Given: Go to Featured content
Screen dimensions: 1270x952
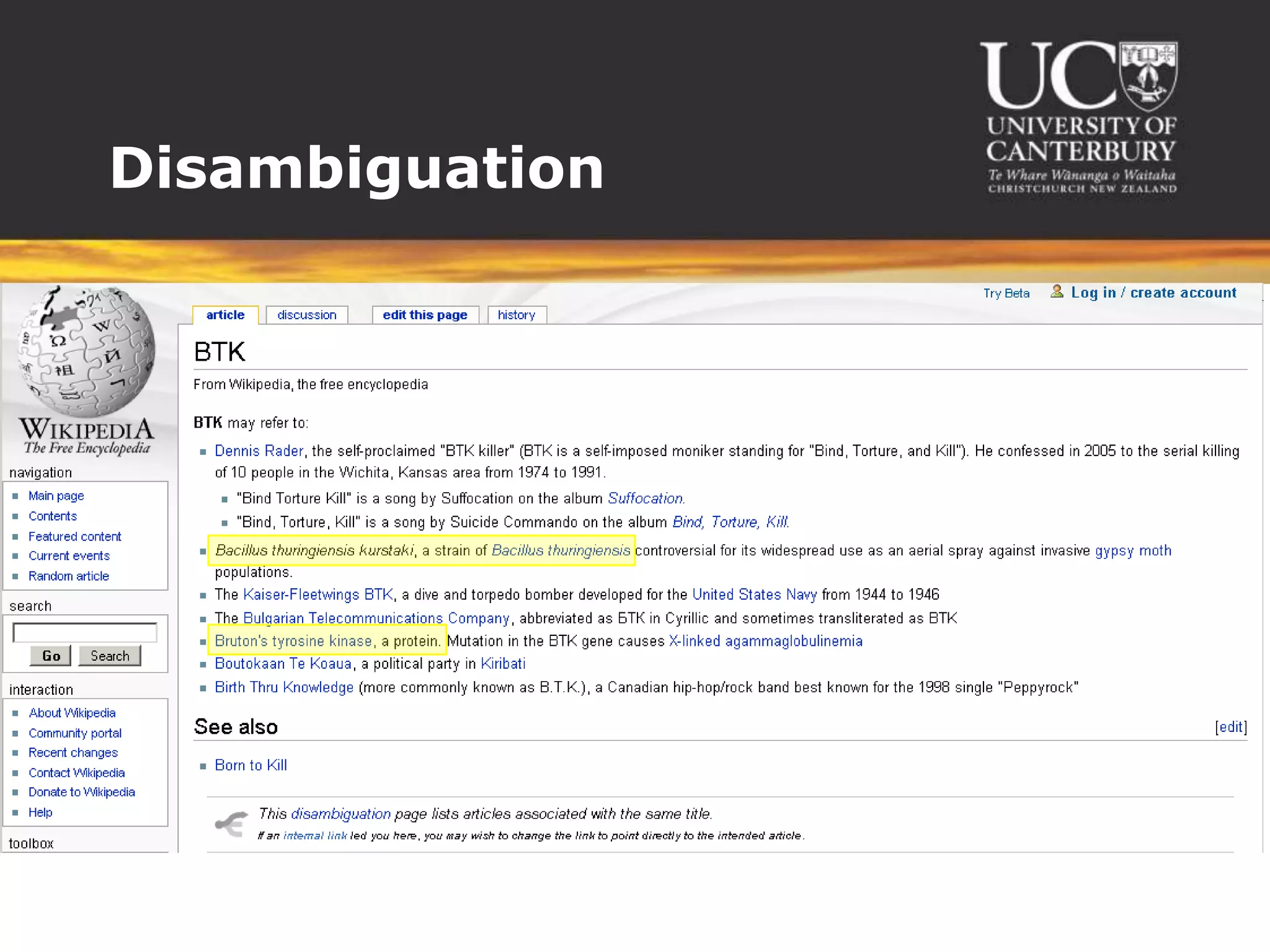Looking at the screenshot, I should [x=75, y=536].
